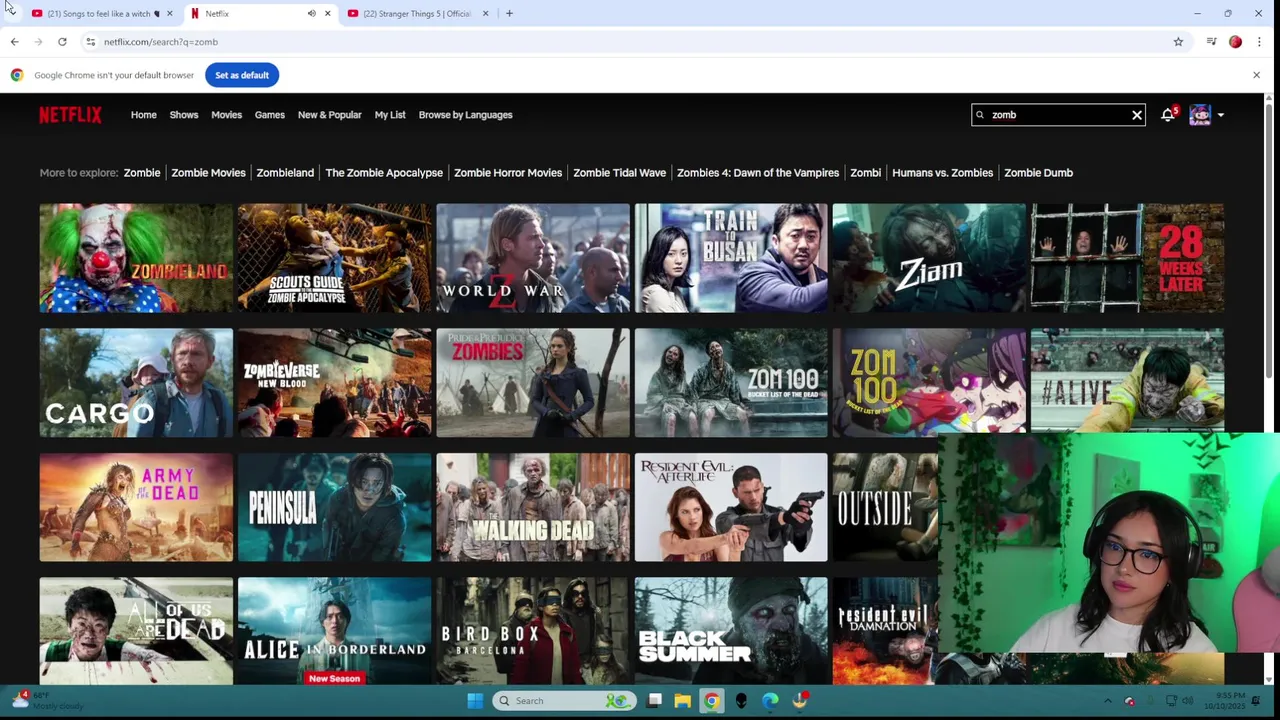Open Alice in Borderland thumbnail

pyautogui.click(x=334, y=631)
